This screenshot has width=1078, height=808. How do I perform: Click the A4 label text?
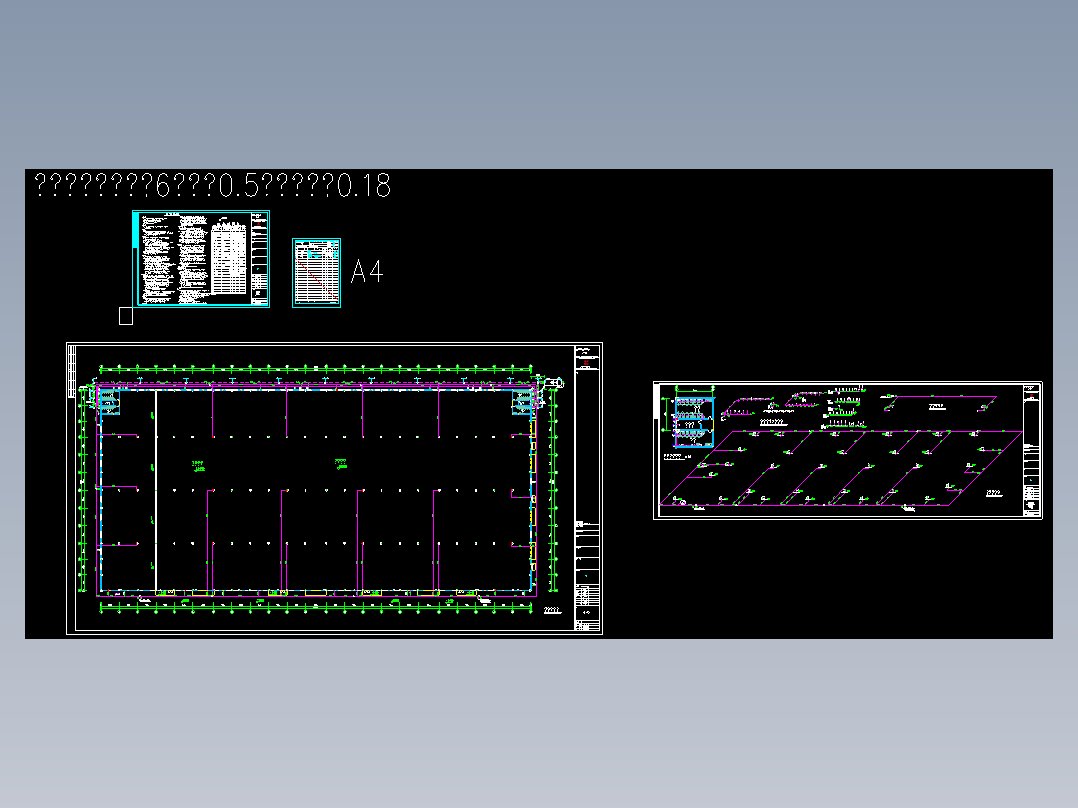click(x=366, y=272)
